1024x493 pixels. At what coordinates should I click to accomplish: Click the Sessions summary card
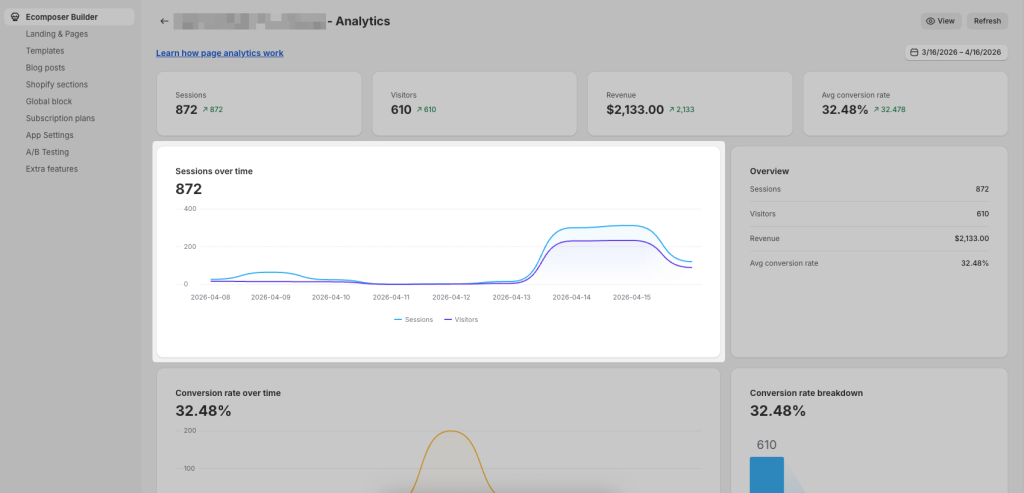point(258,103)
